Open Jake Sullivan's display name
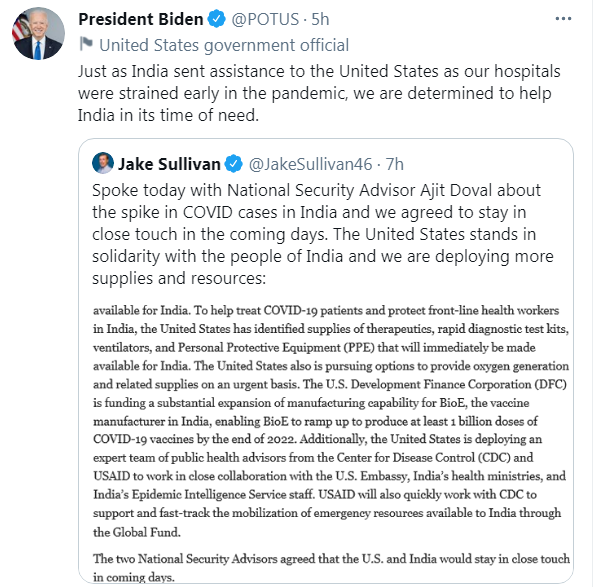 coord(169,164)
